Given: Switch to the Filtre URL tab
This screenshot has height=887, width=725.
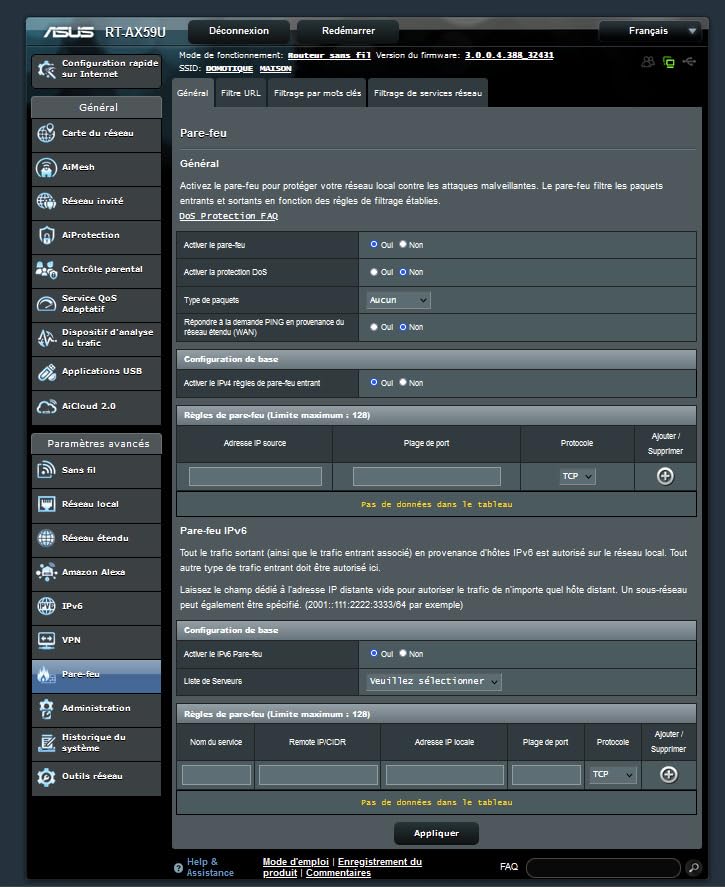Looking at the screenshot, I should point(240,93).
